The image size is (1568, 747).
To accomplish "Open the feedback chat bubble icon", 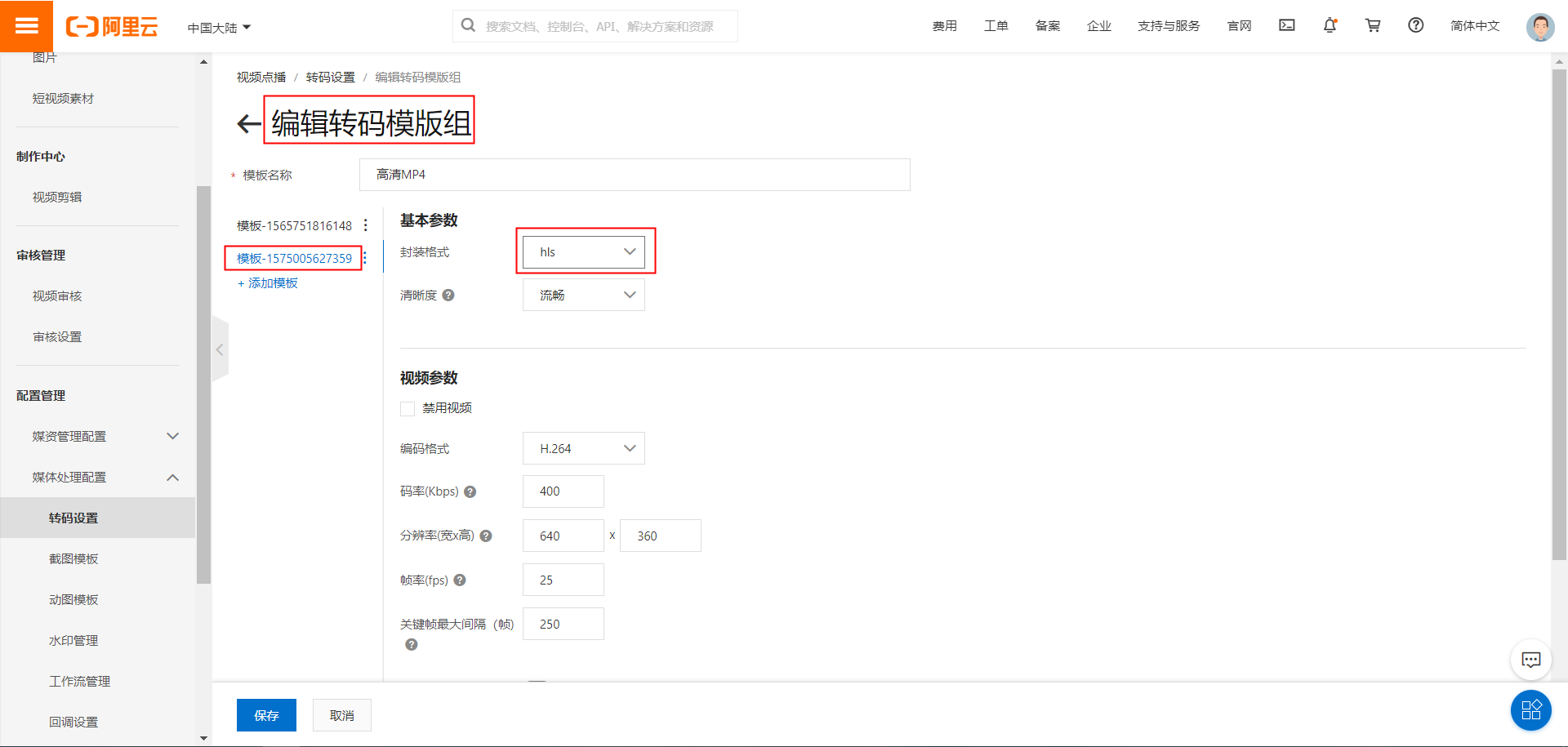I will (1530, 660).
